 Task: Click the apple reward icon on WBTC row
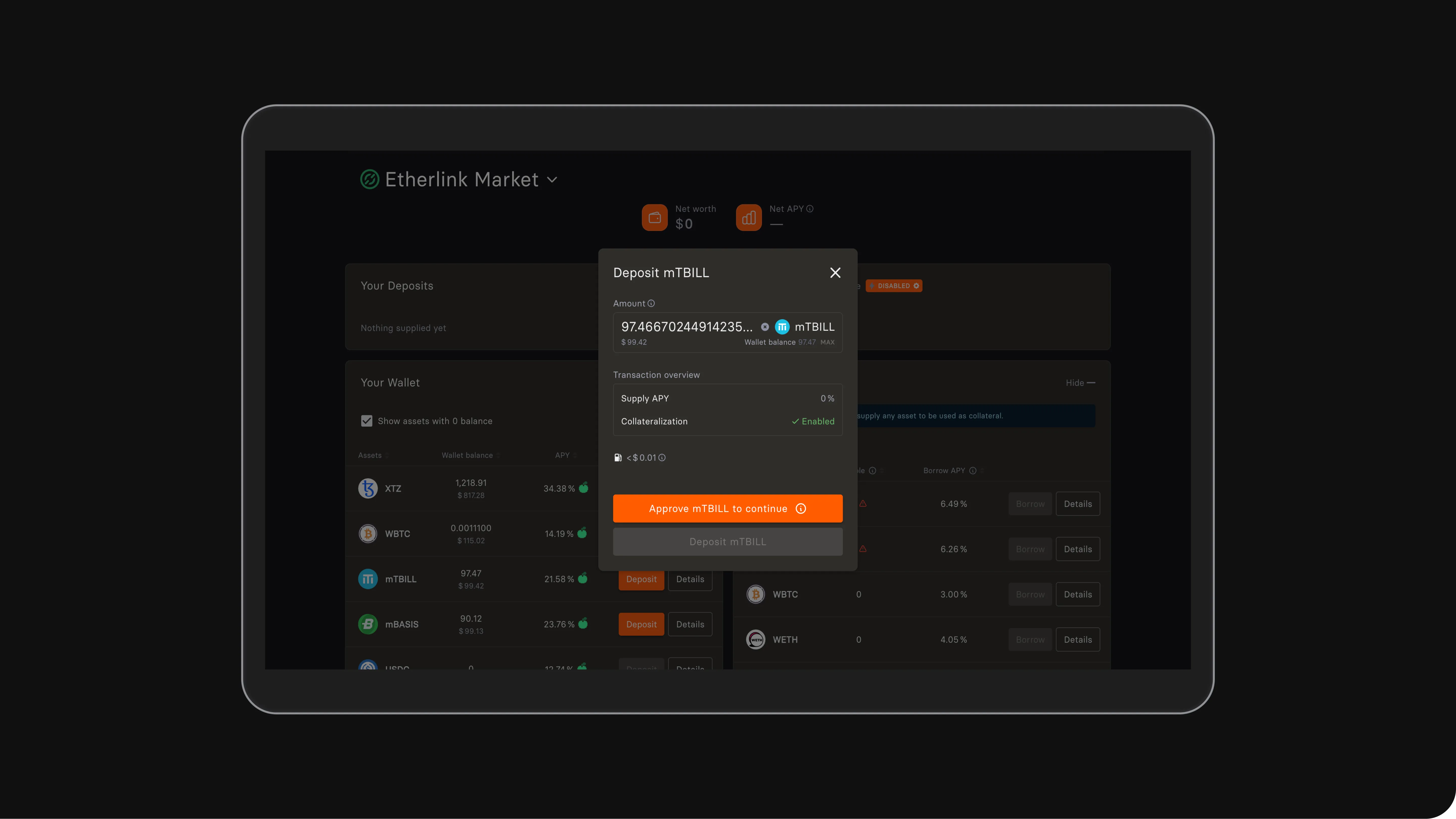(582, 533)
